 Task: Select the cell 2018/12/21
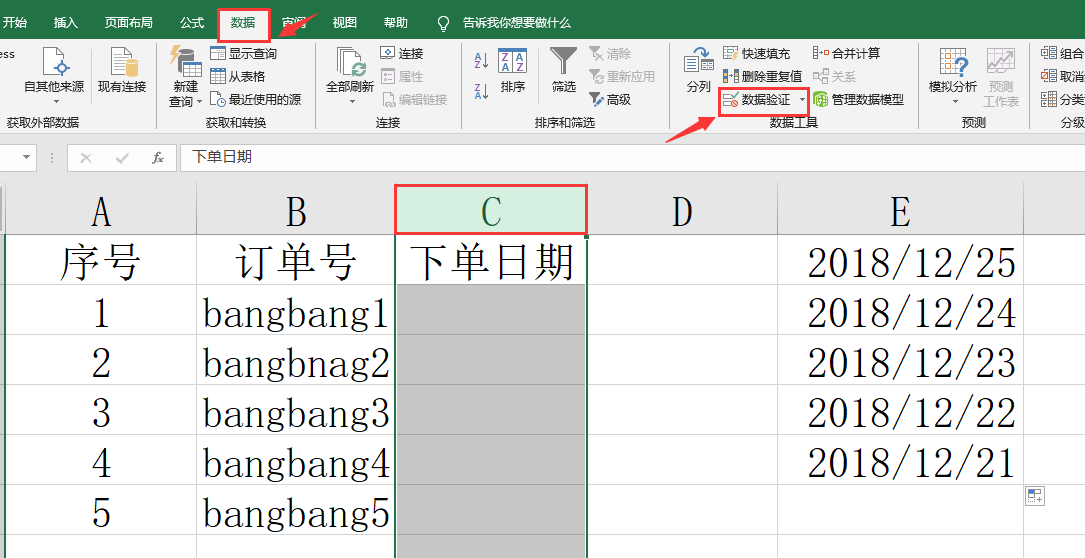[x=900, y=461]
